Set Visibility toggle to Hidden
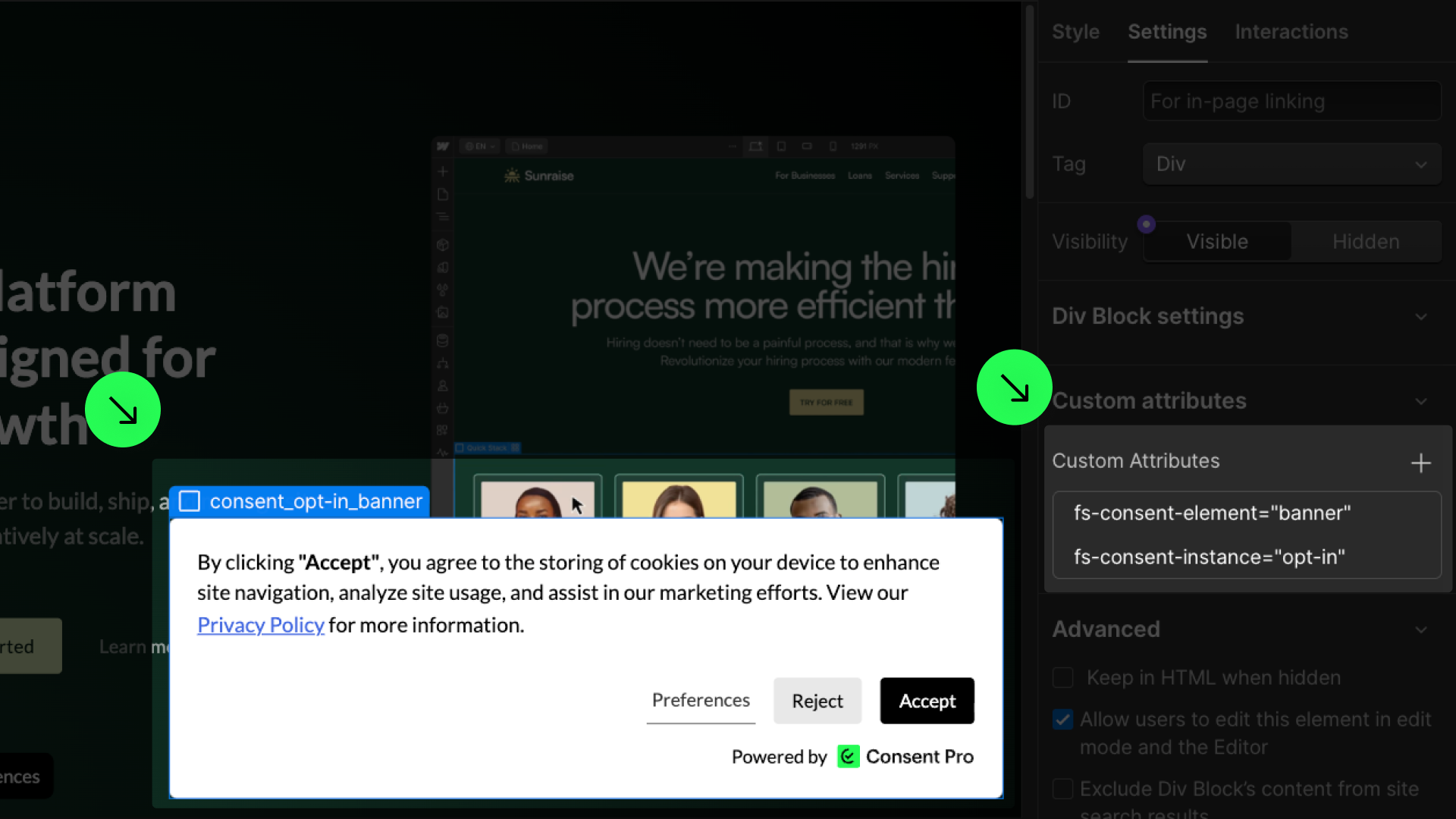The height and width of the screenshot is (819, 1456). coord(1365,241)
